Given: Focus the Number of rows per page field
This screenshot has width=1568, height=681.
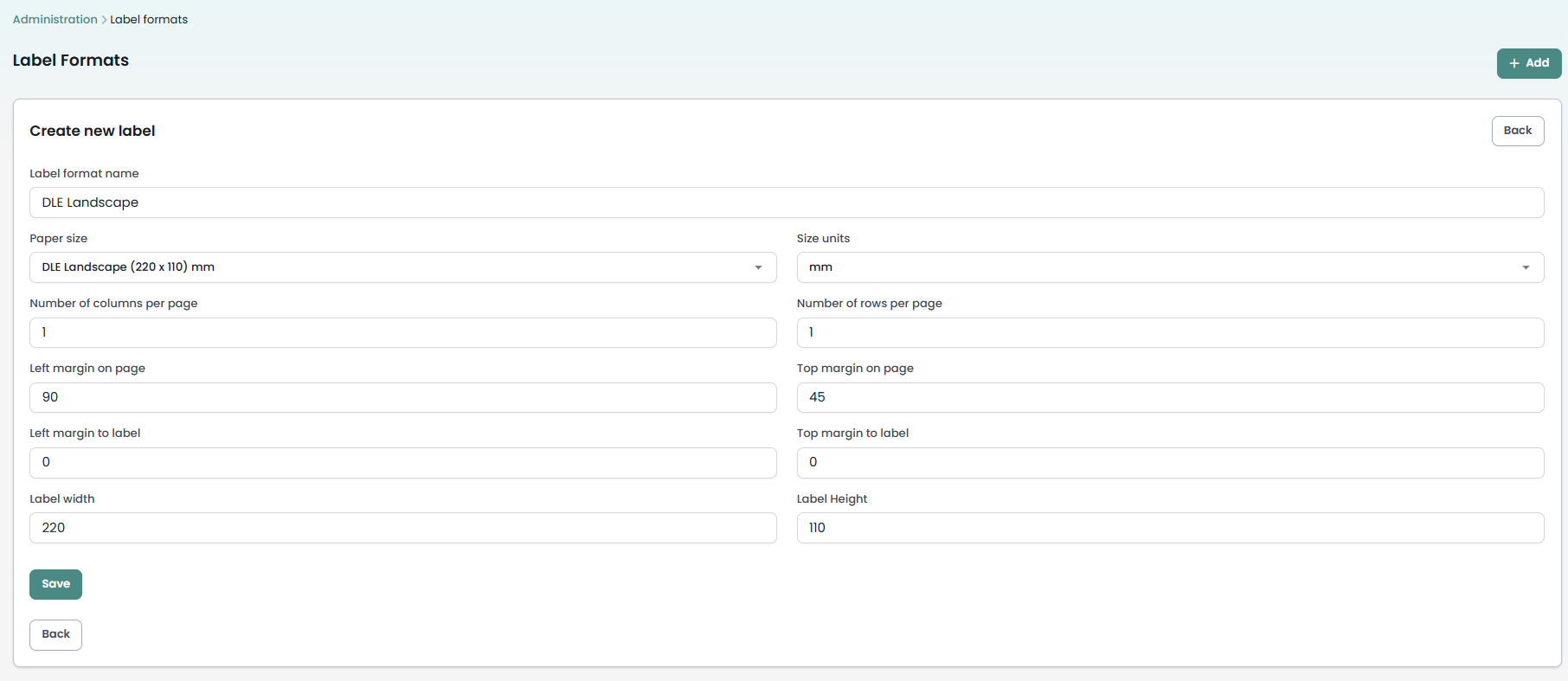Looking at the screenshot, I should 1170,332.
